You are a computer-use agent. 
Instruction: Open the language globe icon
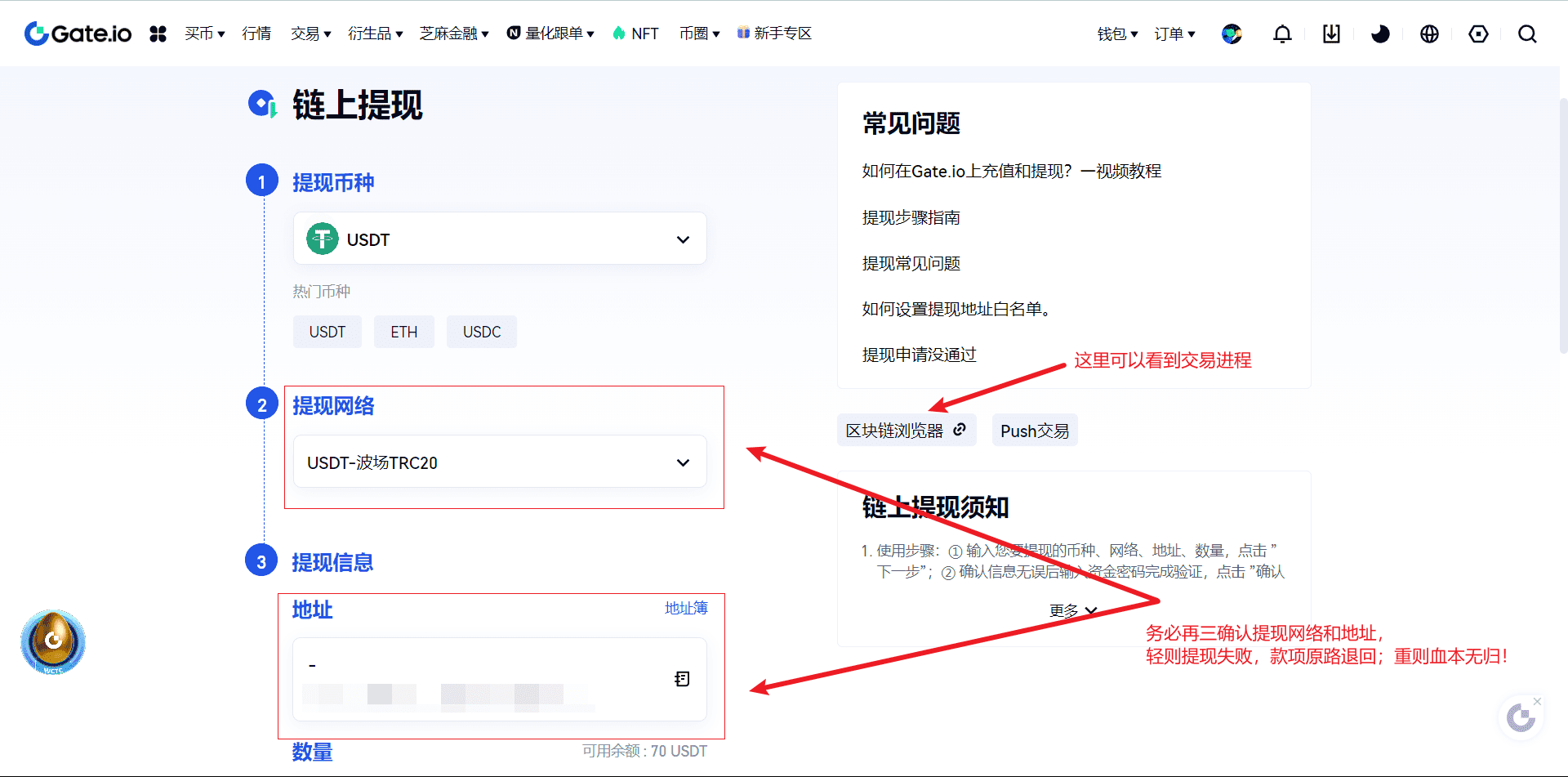[1429, 33]
